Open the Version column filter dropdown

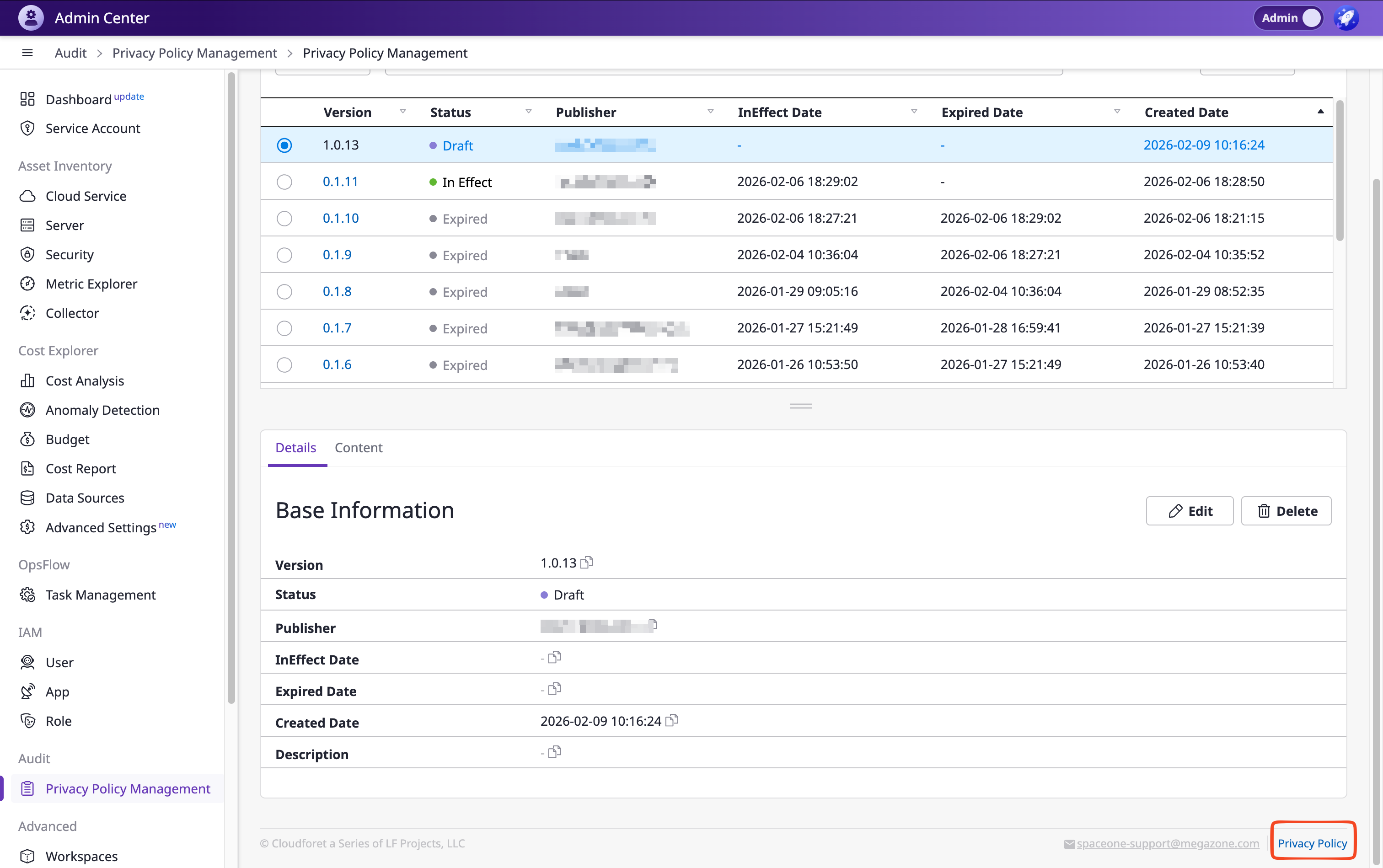402,112
